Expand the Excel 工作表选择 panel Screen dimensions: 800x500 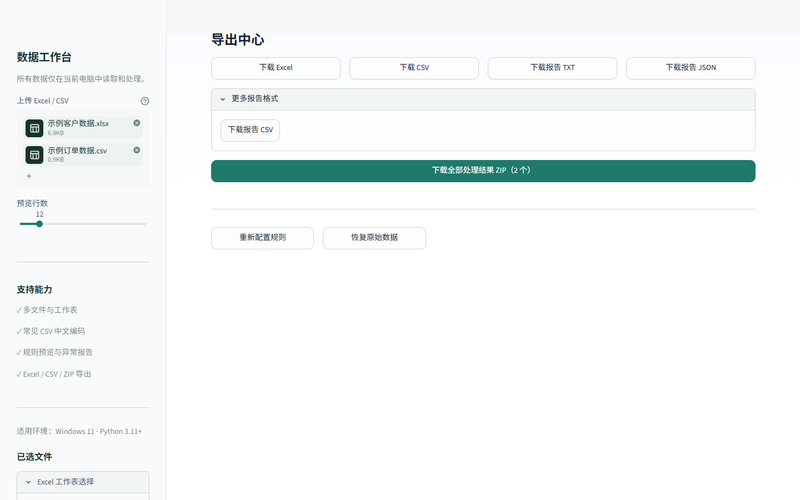pyautogui.click(x=83, y=482)
